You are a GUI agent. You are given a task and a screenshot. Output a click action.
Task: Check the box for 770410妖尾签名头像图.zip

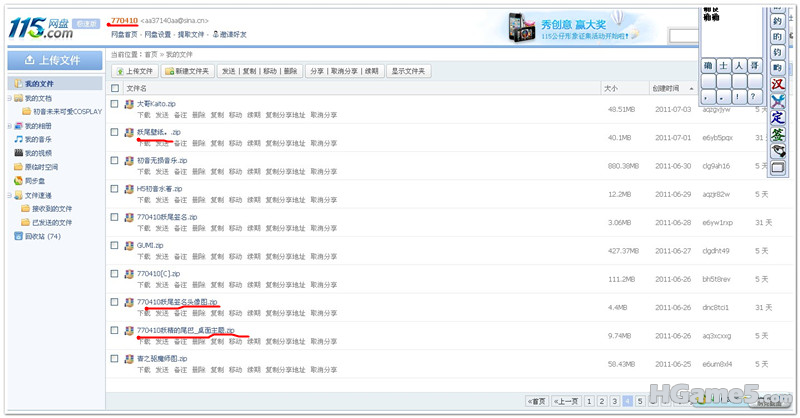[115, 302]
